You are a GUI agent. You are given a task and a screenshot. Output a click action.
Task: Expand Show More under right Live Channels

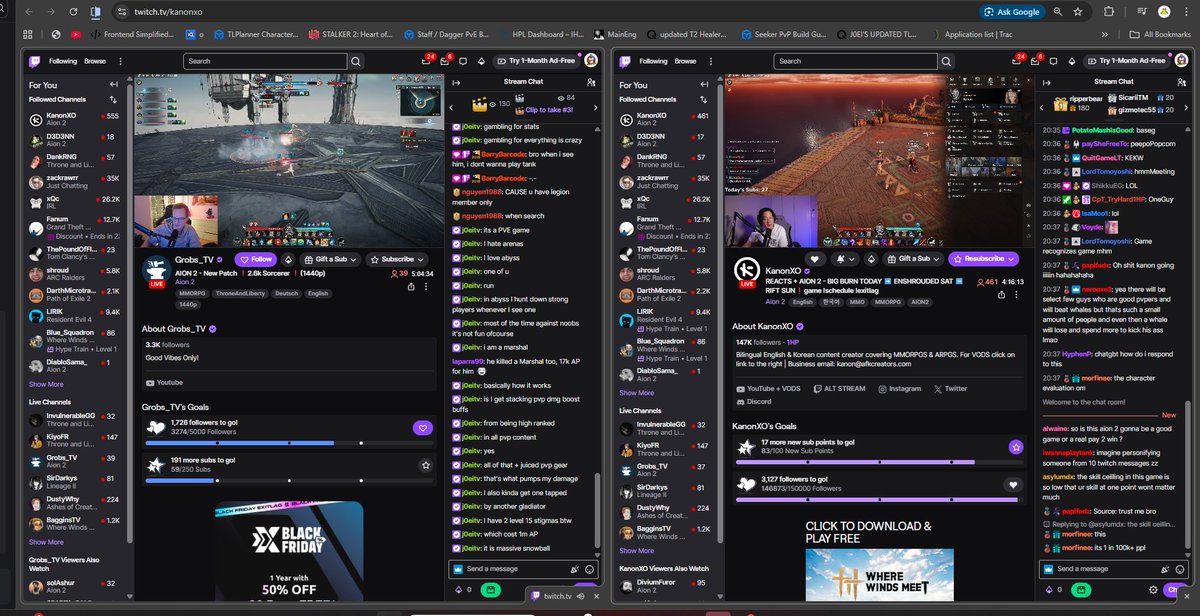click(636, 550)
